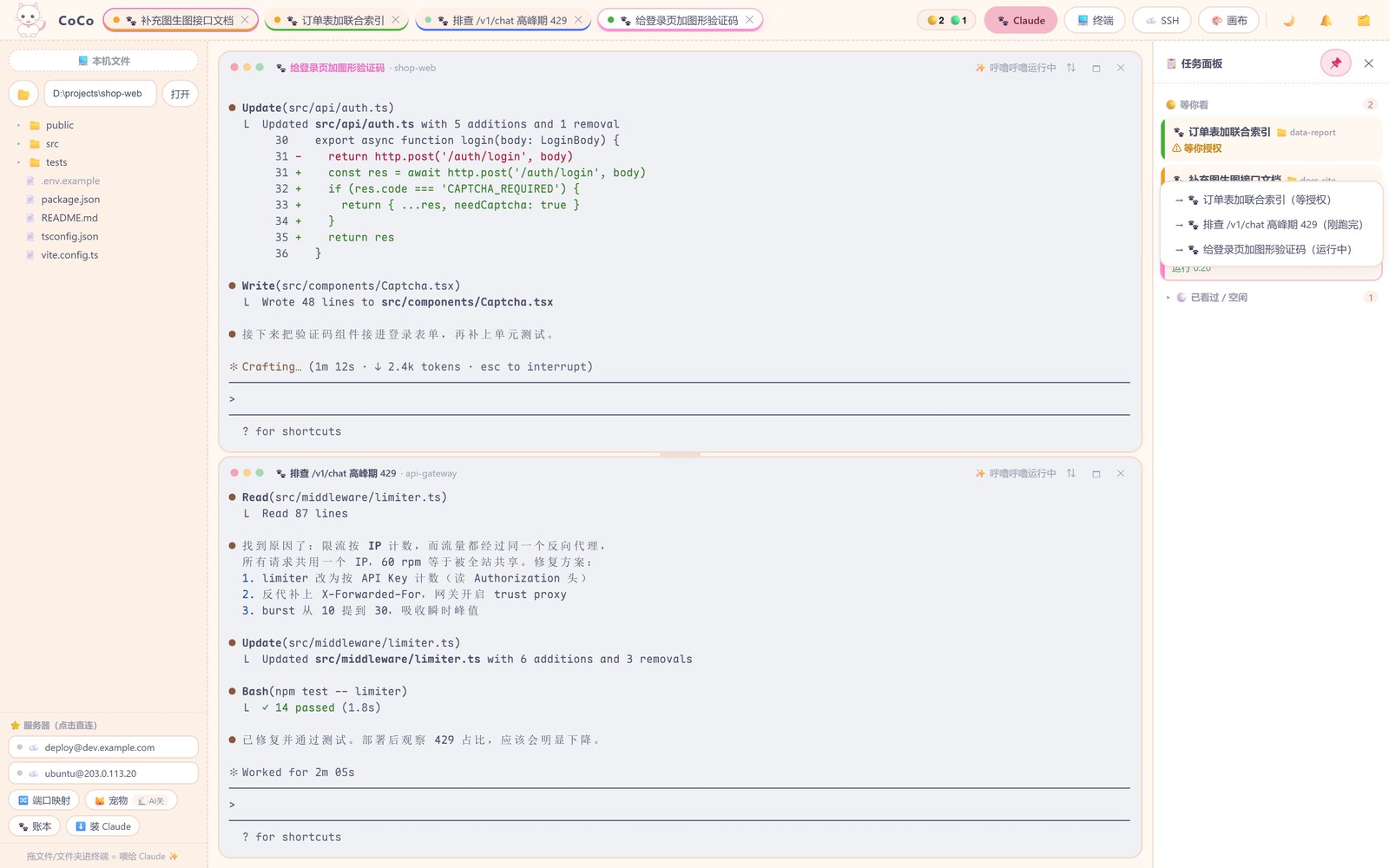Open notifications via the bell icon

coord(1326,20)
